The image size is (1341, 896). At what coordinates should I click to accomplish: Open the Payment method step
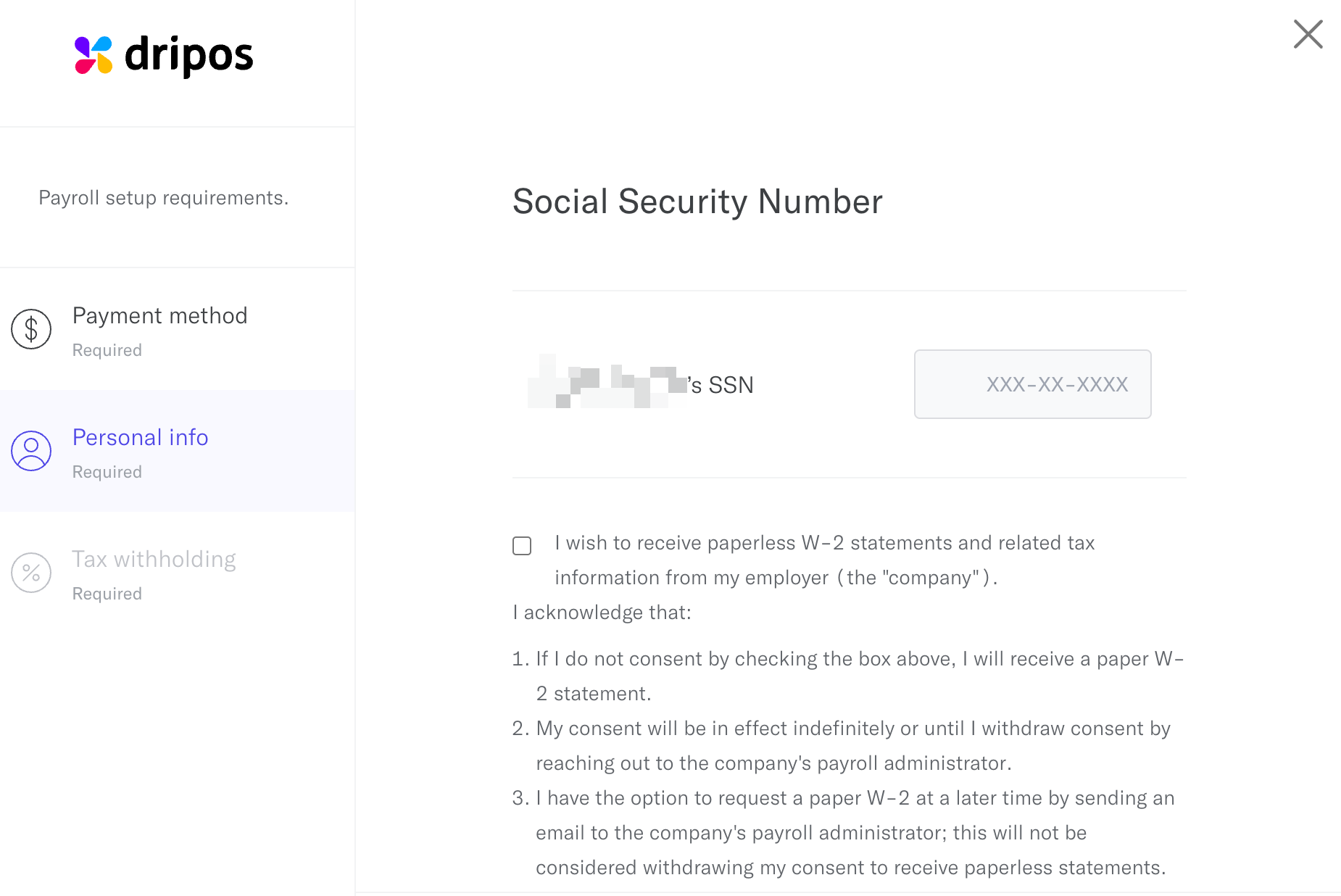click(x=159, y=316)
